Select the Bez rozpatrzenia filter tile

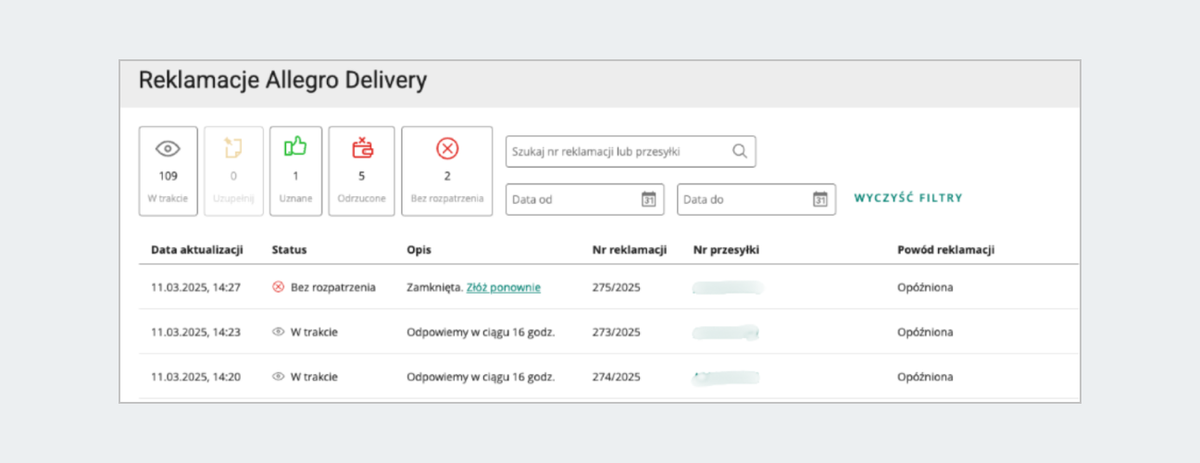[x=447, y=171]
